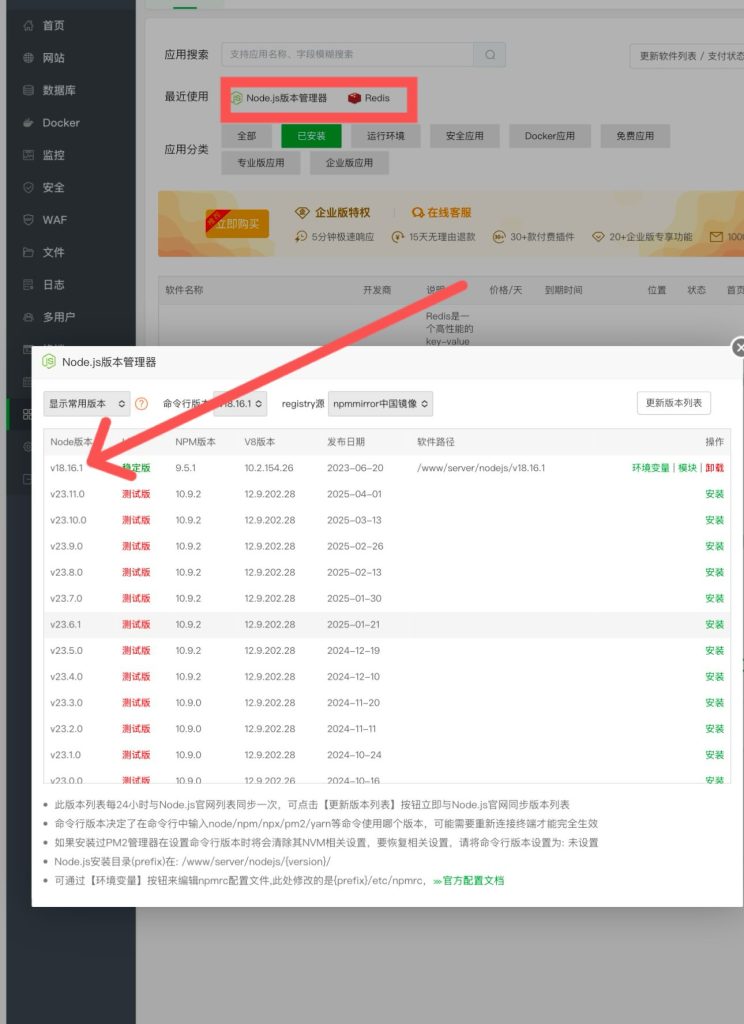Screen dimensions: 744x1024
Task: Click 安装 for version v23.7.0
Action: 715,599
